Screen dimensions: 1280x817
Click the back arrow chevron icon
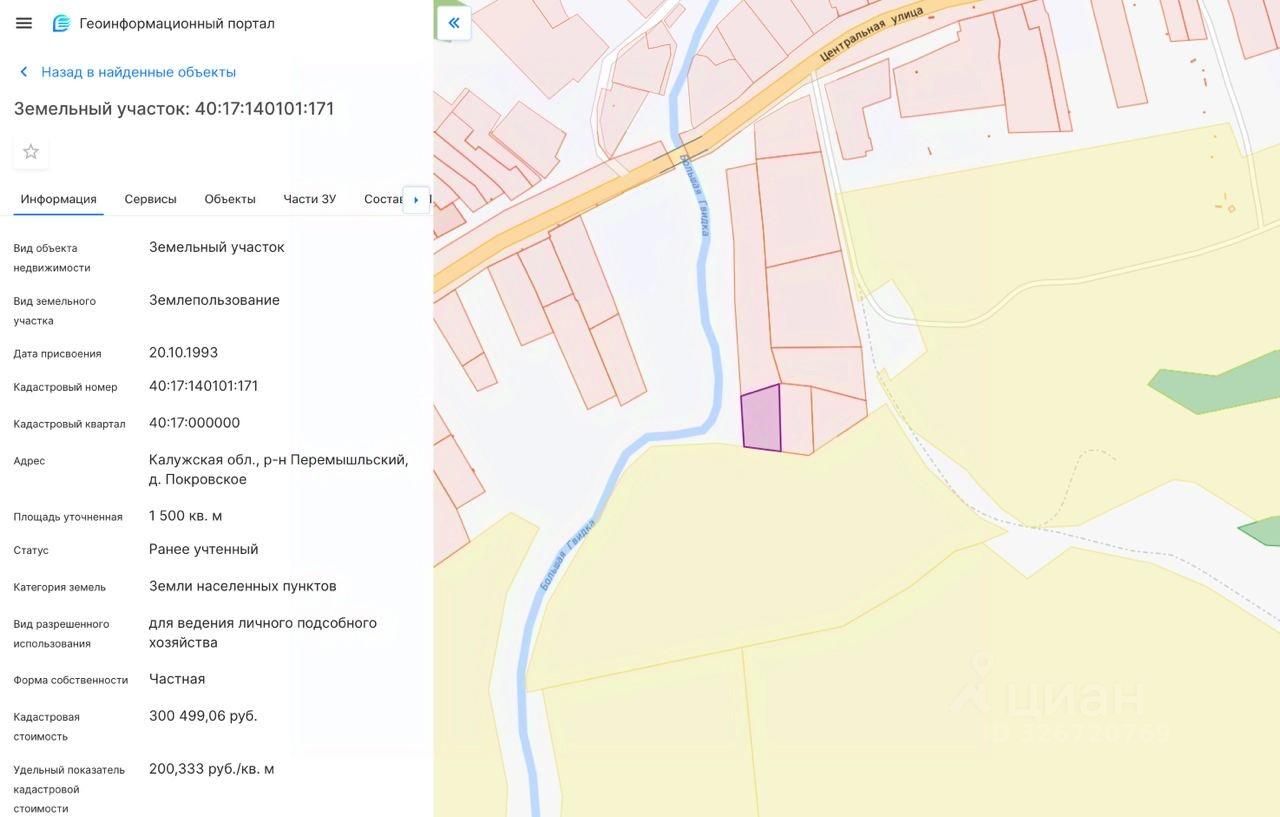[24, 72]
